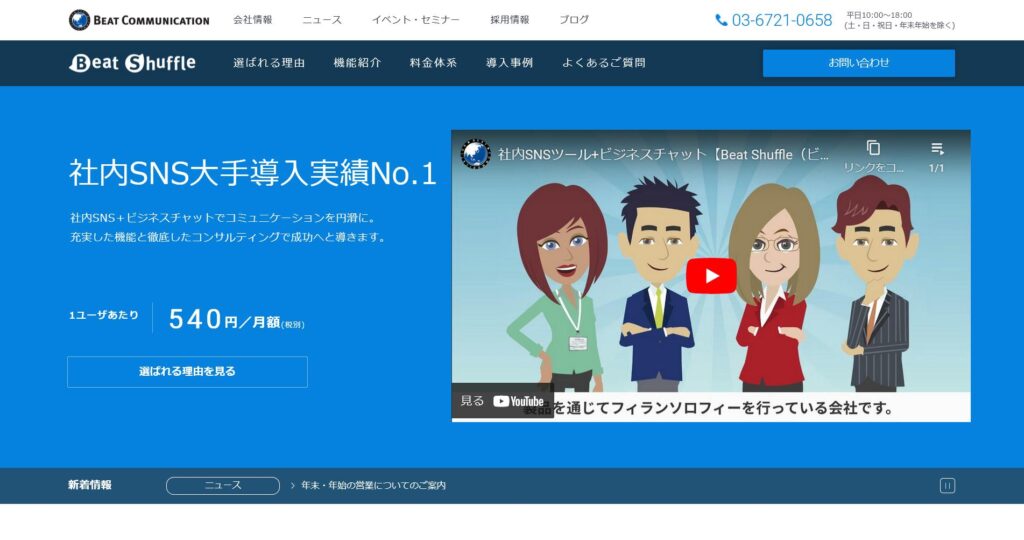Go to the ニュース top navigation link
The image size is (1024, 540).
pos(322,20)
